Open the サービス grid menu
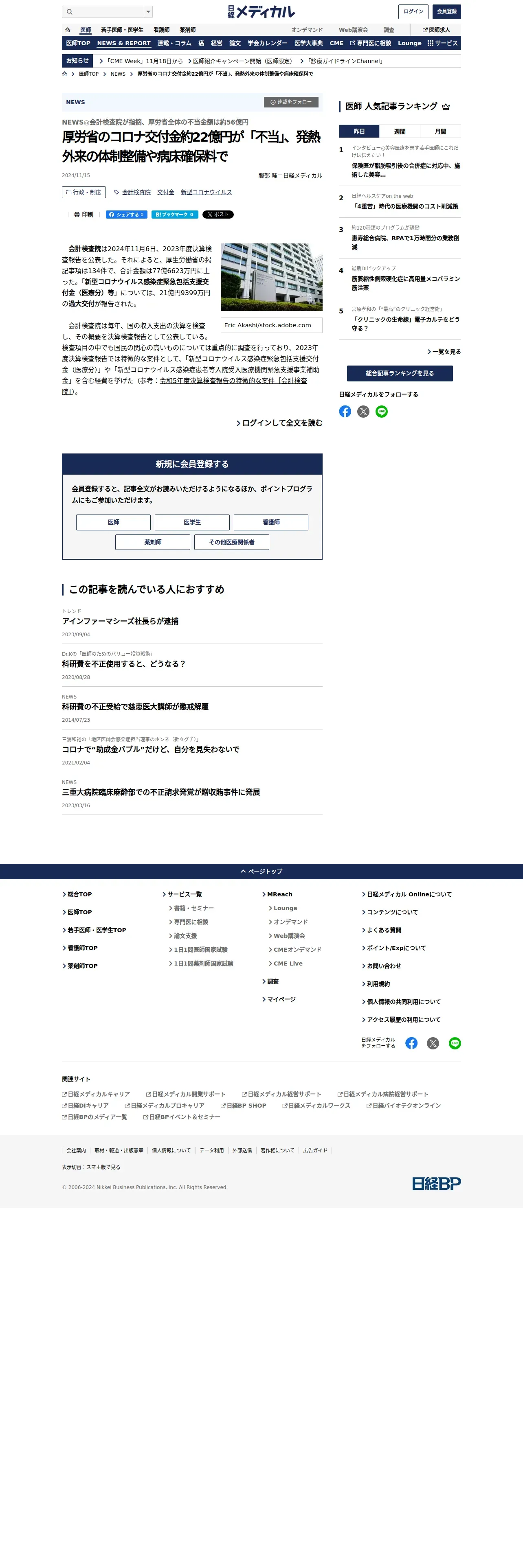Image resolution: width=523 pixels, height=1568 pixels. [x=443, y=43]
